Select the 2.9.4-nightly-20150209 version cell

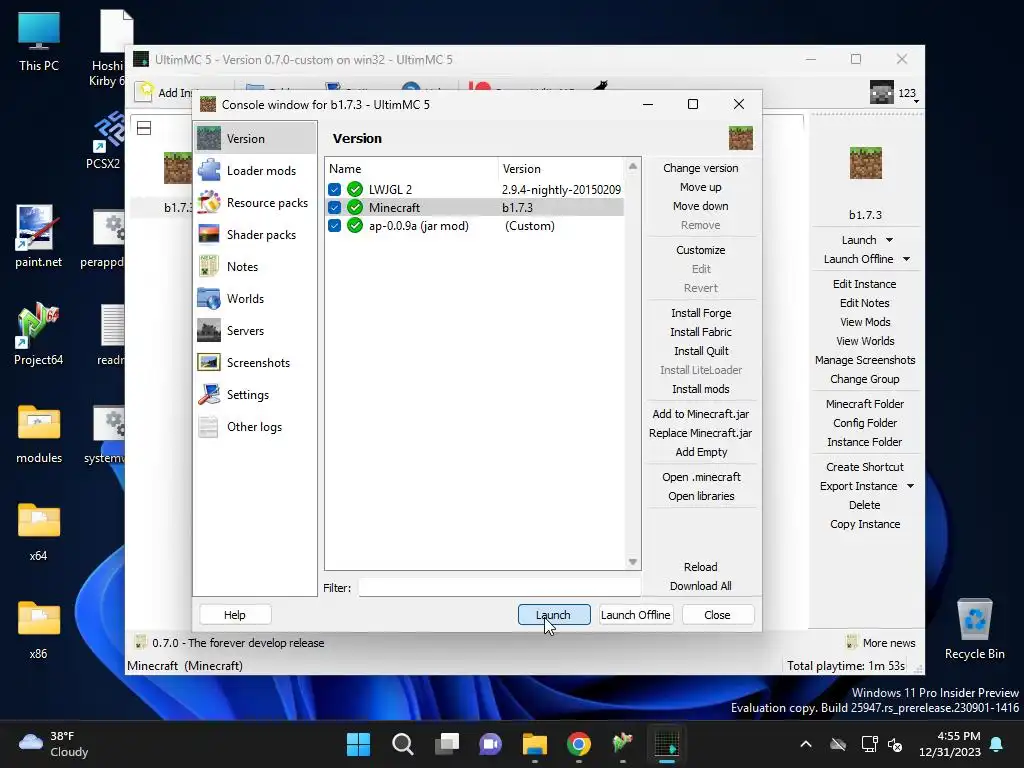point(561,189)
